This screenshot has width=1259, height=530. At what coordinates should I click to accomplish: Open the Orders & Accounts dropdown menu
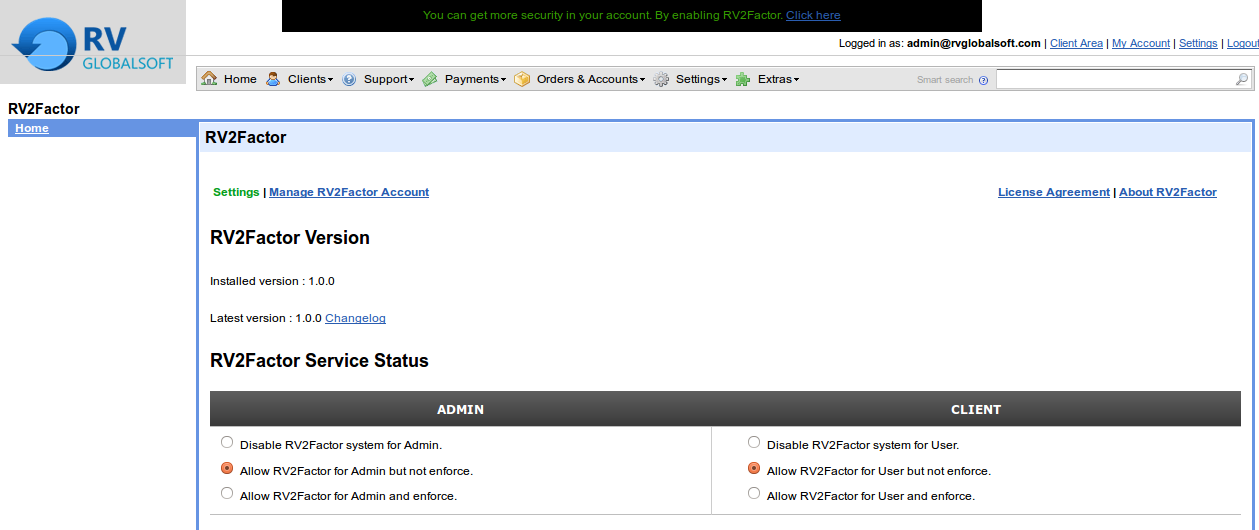(x=591, y=79)
